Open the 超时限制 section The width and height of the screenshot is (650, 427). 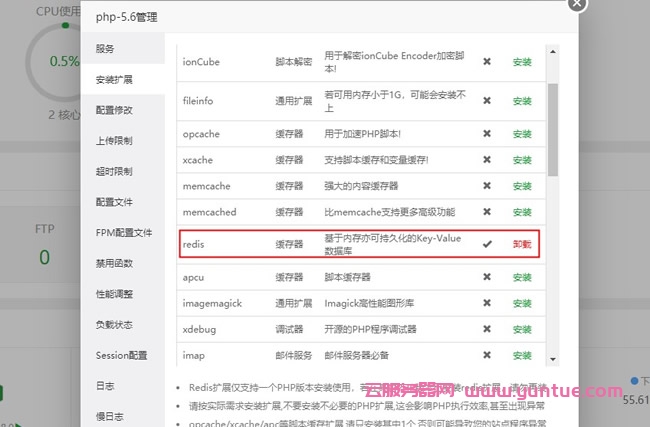point(114,171)
